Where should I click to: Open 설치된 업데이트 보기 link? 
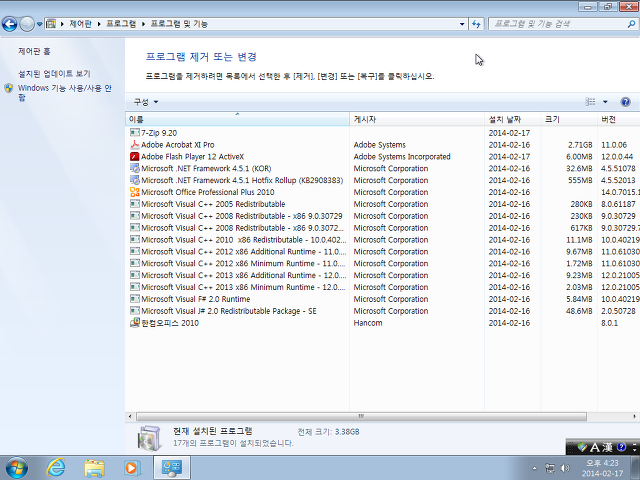tap(54, 74)
